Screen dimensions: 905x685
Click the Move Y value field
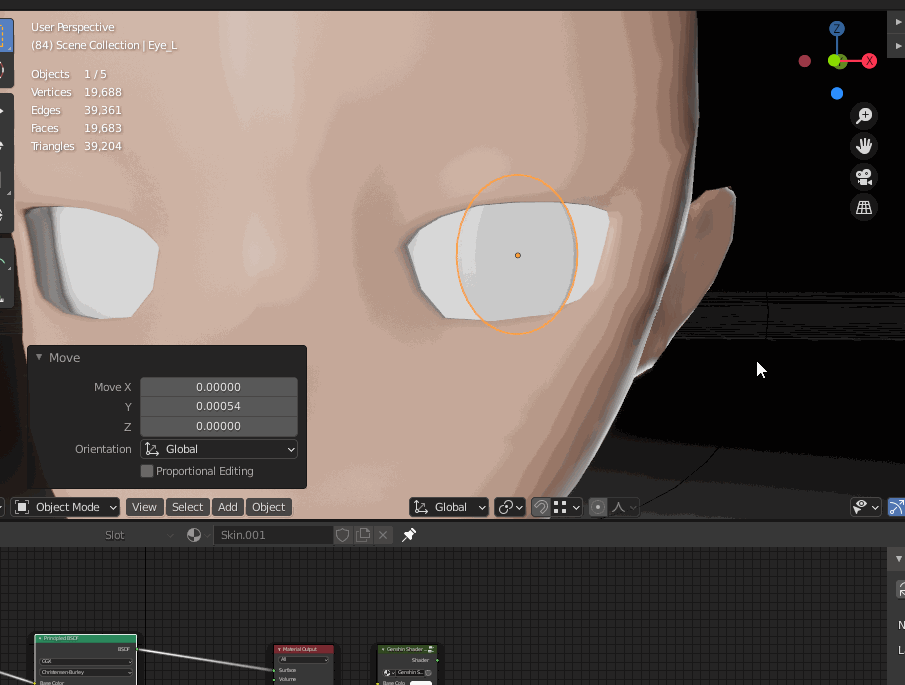pos(218,407)
